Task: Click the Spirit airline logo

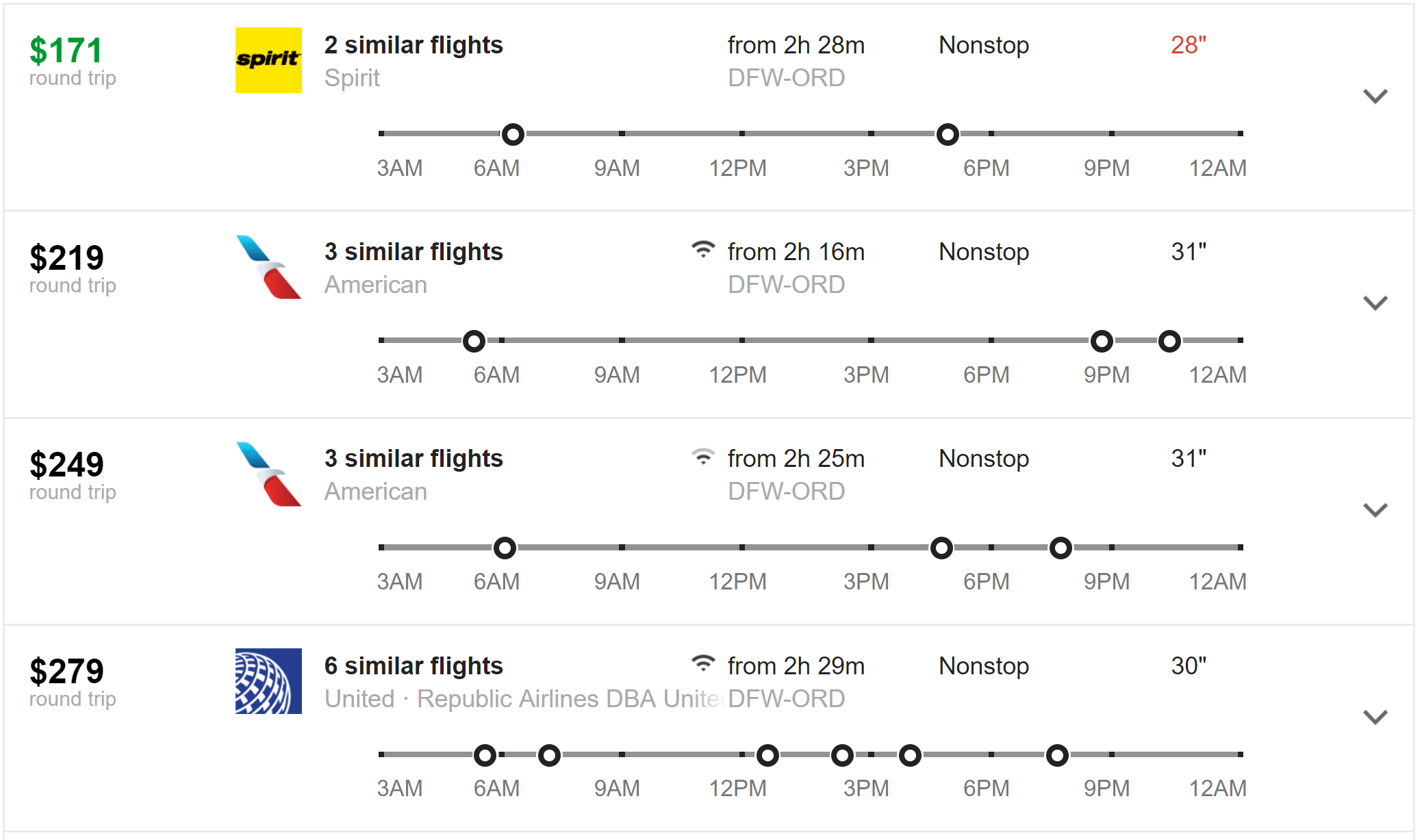Action: [268, 60]
